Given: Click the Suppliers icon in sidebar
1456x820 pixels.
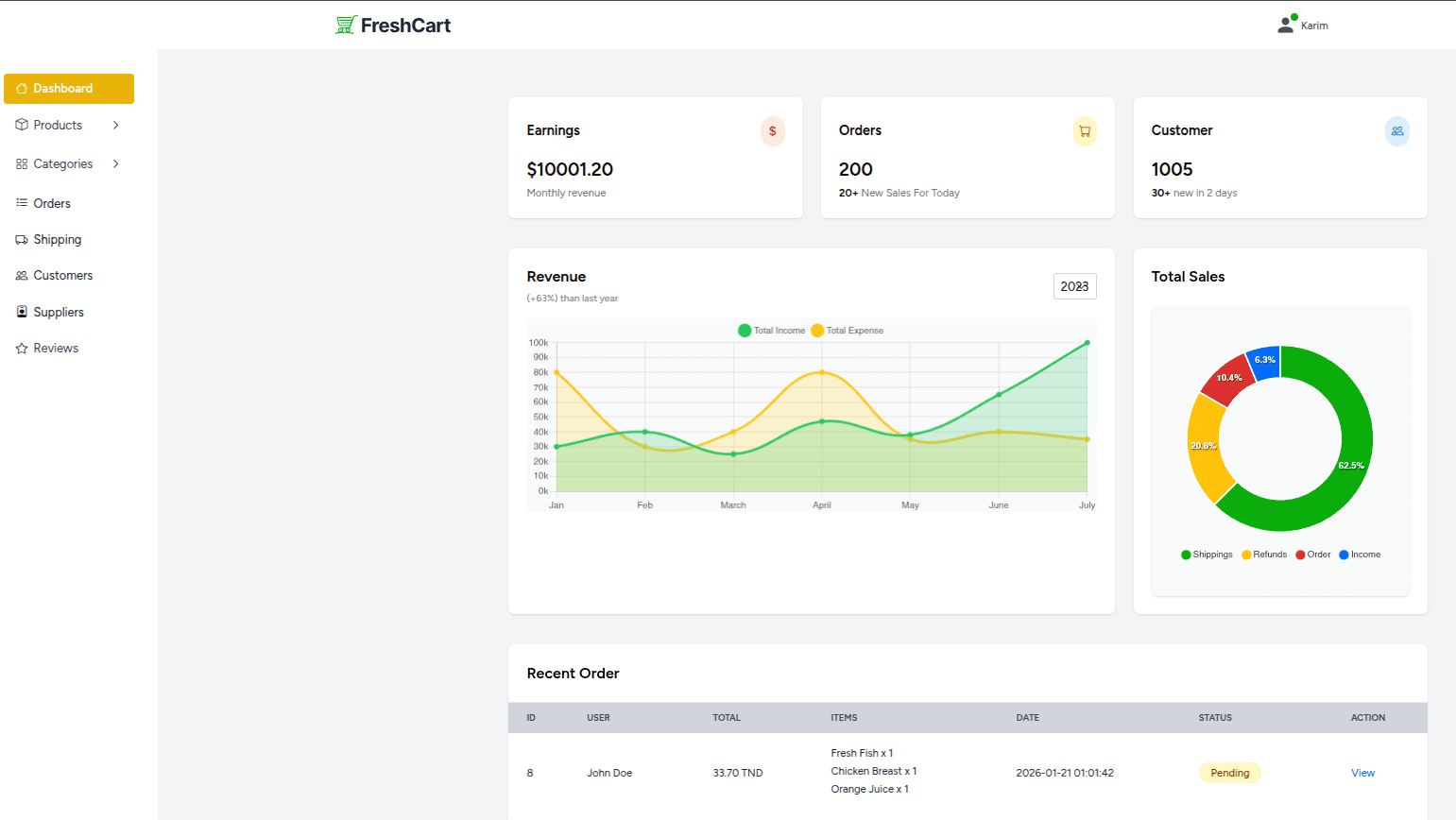Looking at the screenshot, I should coord(22,312).
